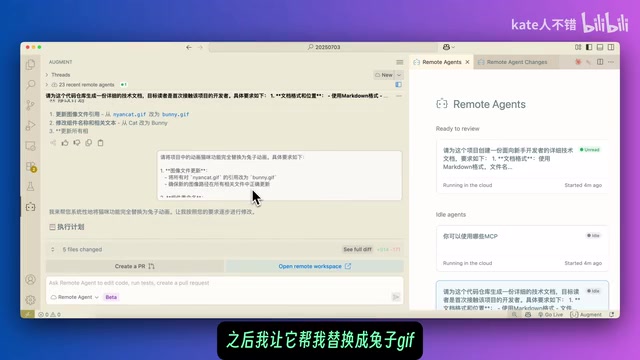Click See full diff
Viewport: 640px width, 360px height.
[x=358, y=249]
